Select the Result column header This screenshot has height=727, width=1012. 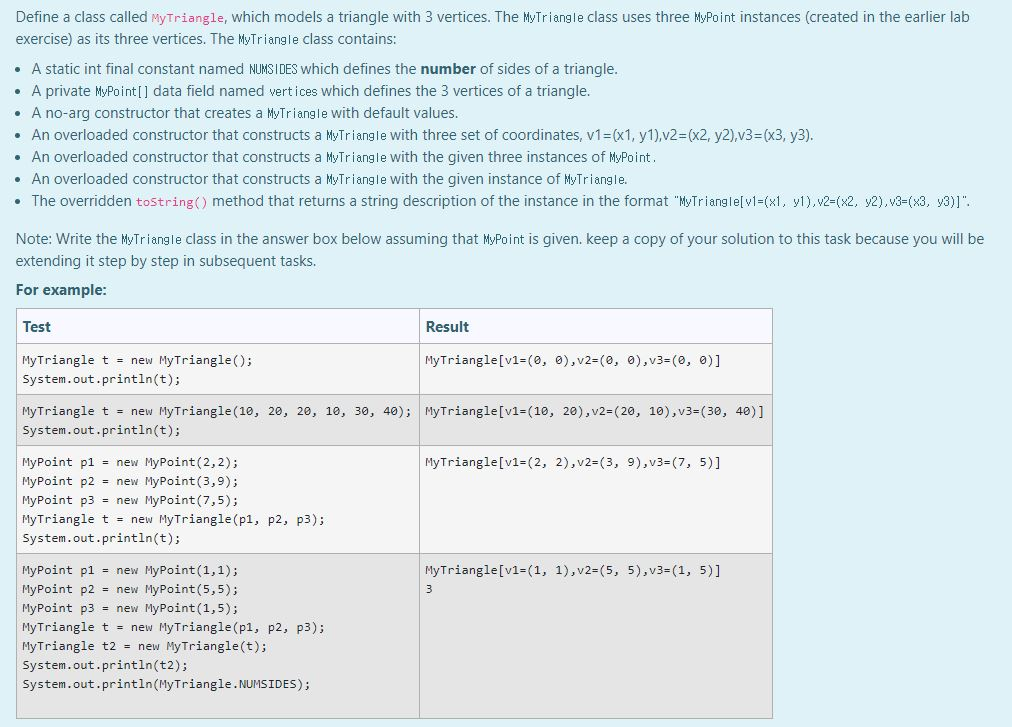click(x=447, y=327)
